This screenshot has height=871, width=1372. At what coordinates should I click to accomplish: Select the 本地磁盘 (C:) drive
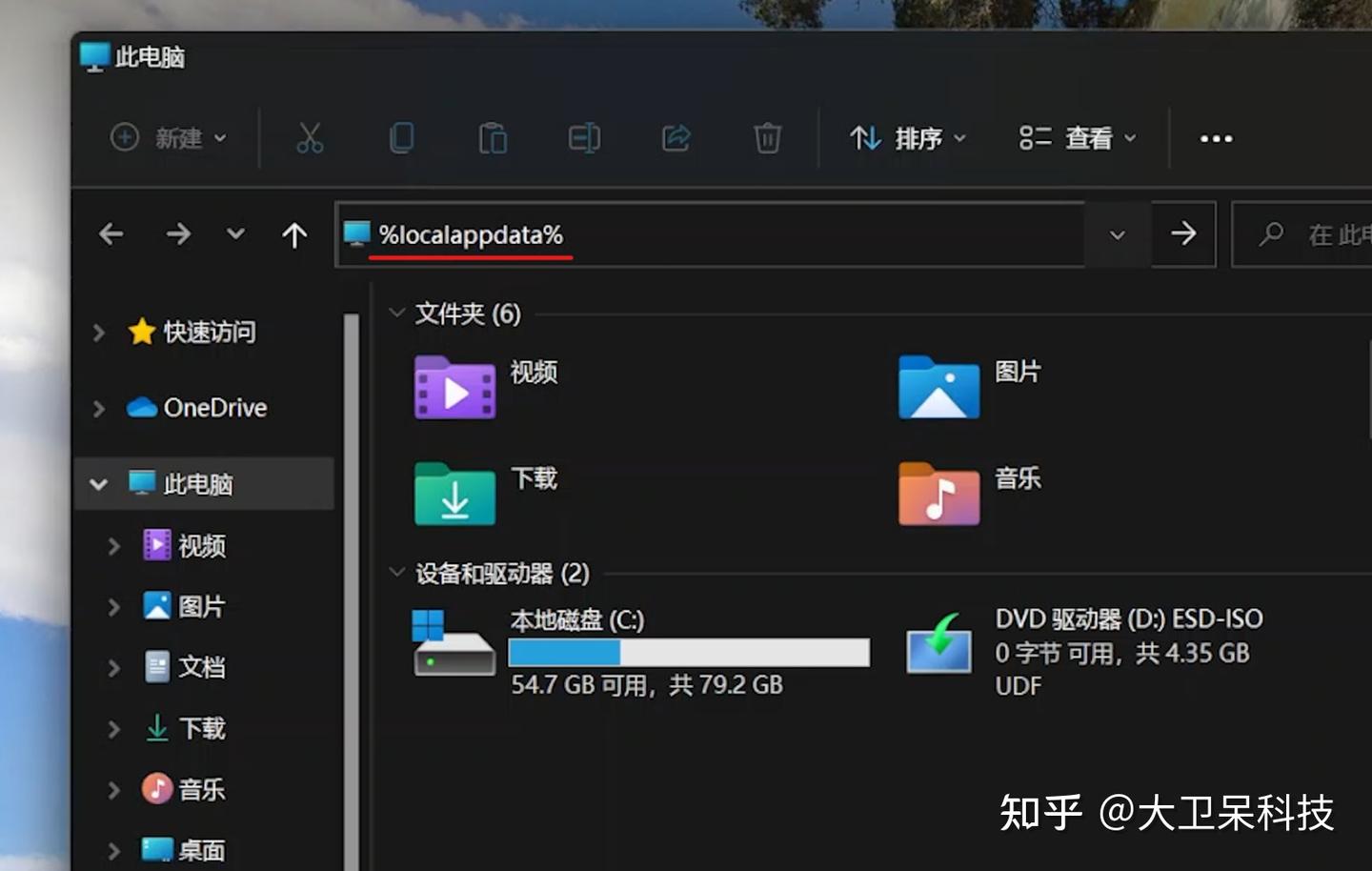[640, 654]
